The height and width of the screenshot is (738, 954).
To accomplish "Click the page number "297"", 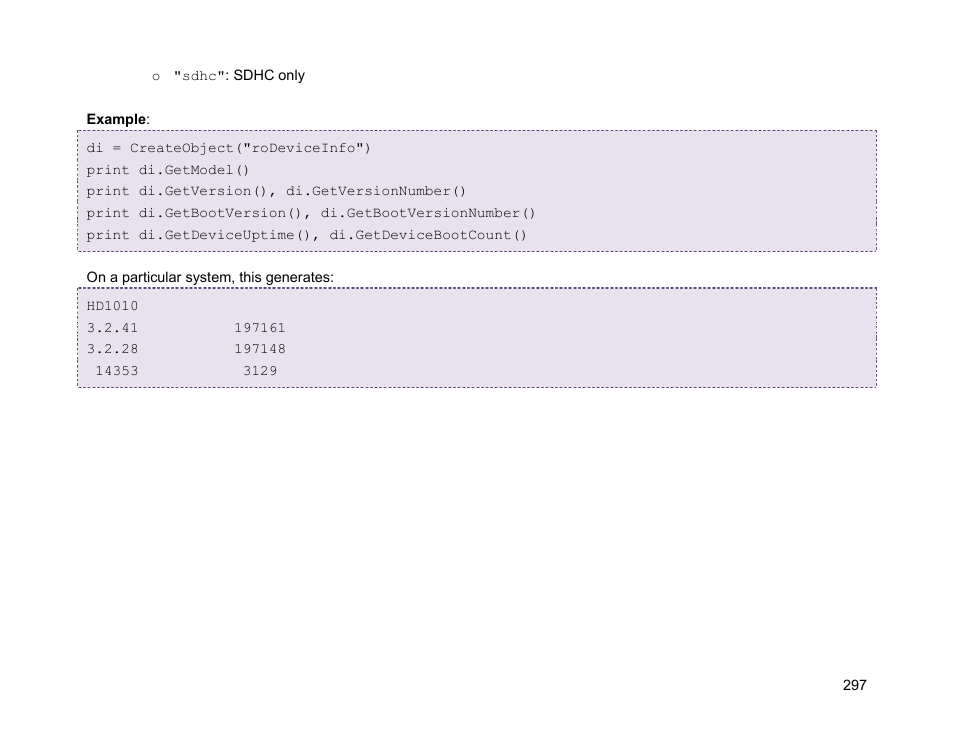I will pos(854,686).
